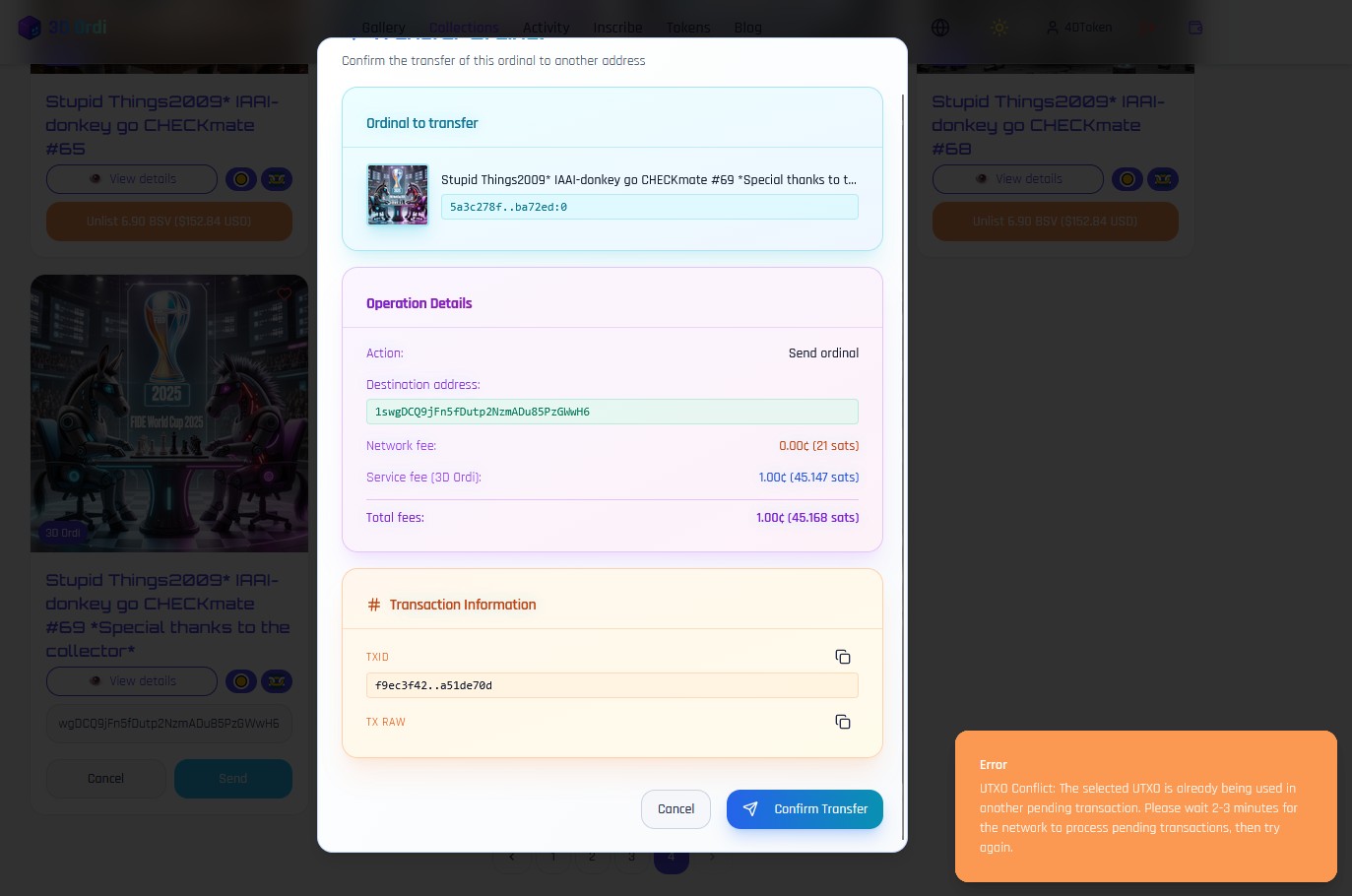1352x896 pixels.
Task: Click the Send ordinal action text
Action: pyautogui.click(x=823, y=353)
